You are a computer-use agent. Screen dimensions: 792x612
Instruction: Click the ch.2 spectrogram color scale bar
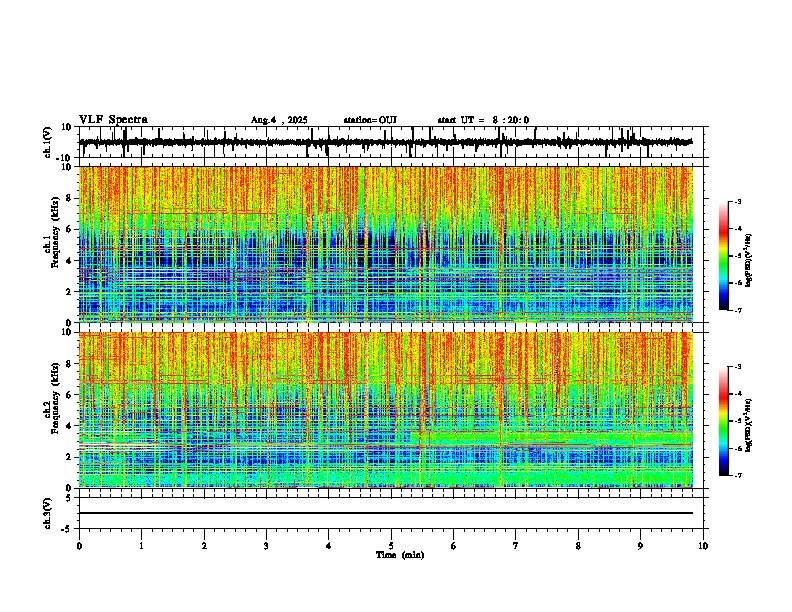(723, 421)
